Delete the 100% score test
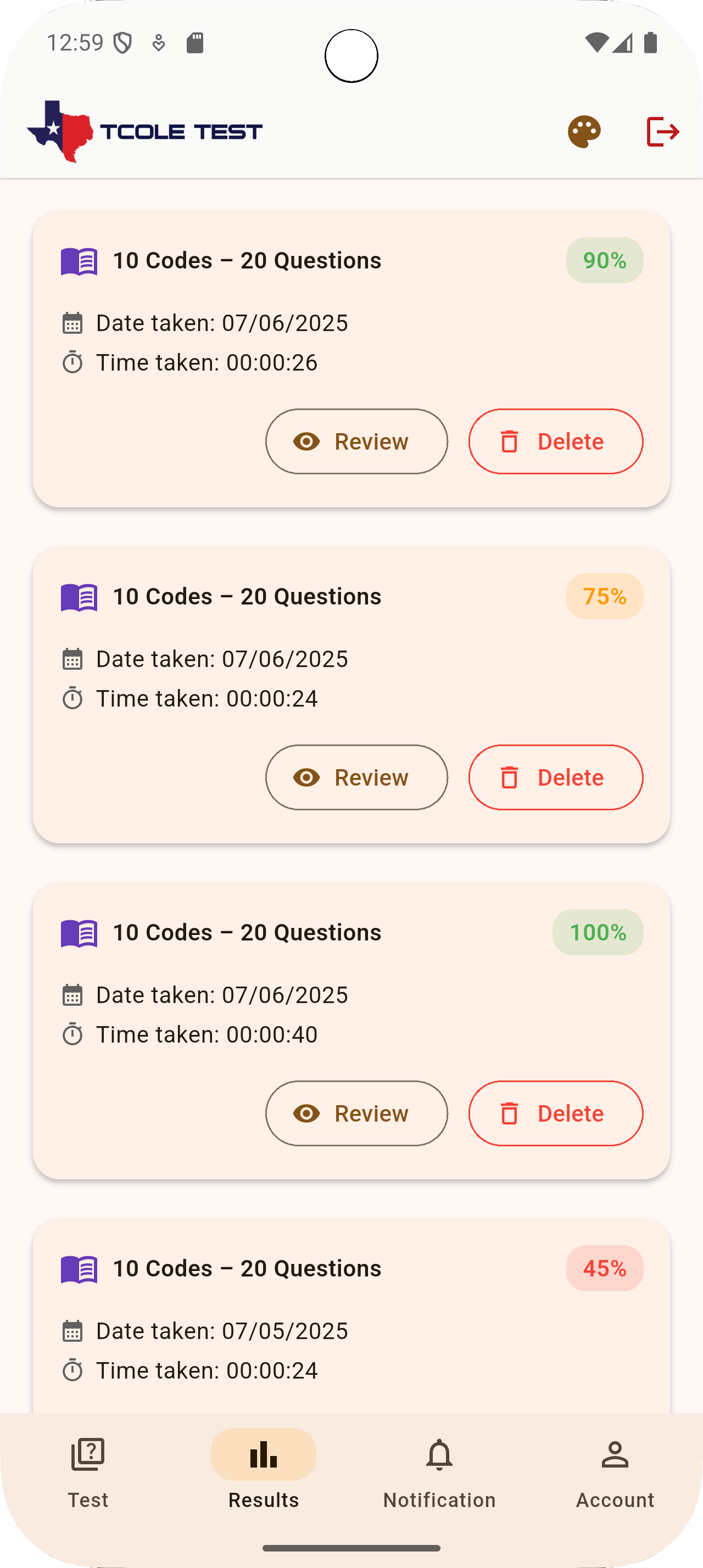Viewport: 703px width, 1568px height. [555, 1113]
